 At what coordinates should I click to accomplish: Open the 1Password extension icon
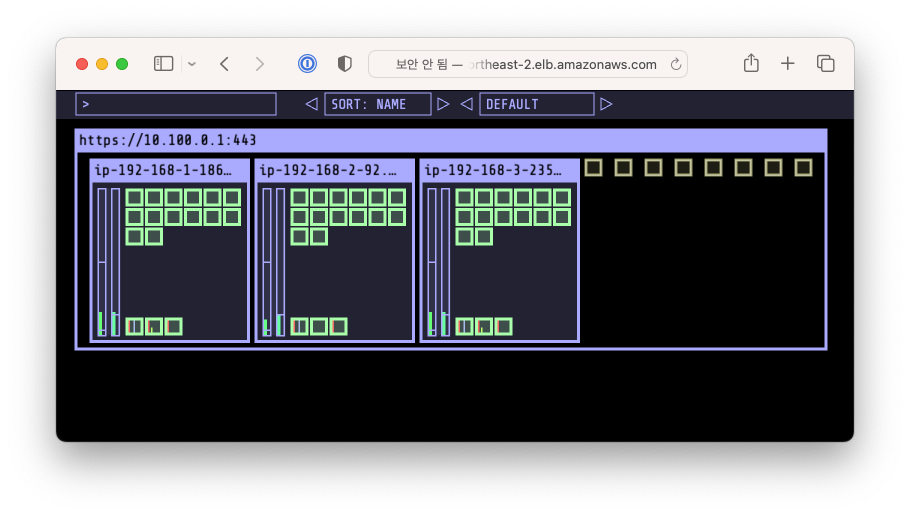click(307, 63)
